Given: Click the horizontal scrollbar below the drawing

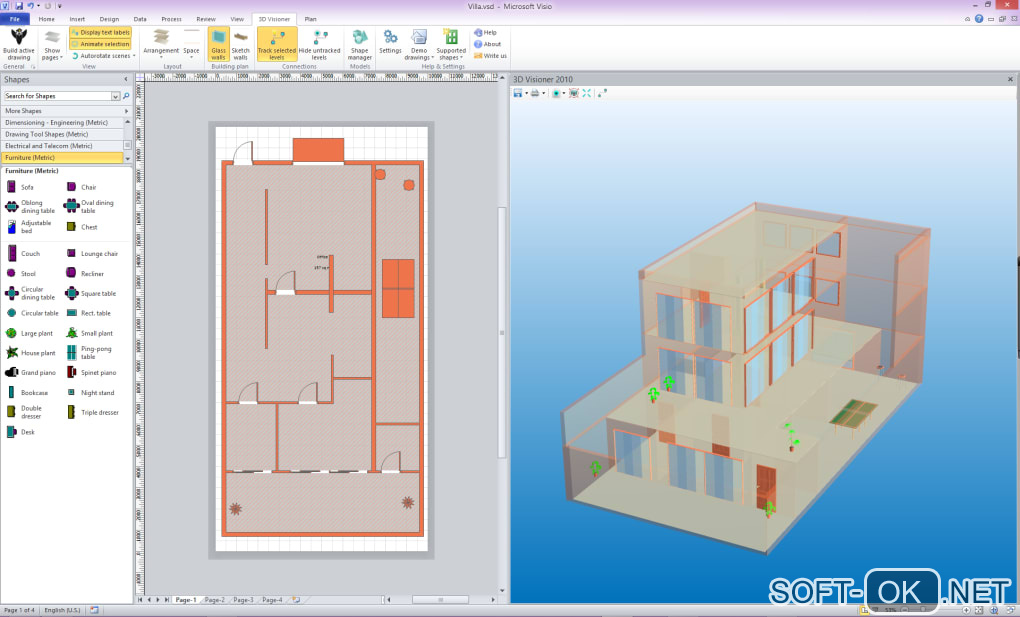Looking at the screenshot, I should (x=440, y=600).
